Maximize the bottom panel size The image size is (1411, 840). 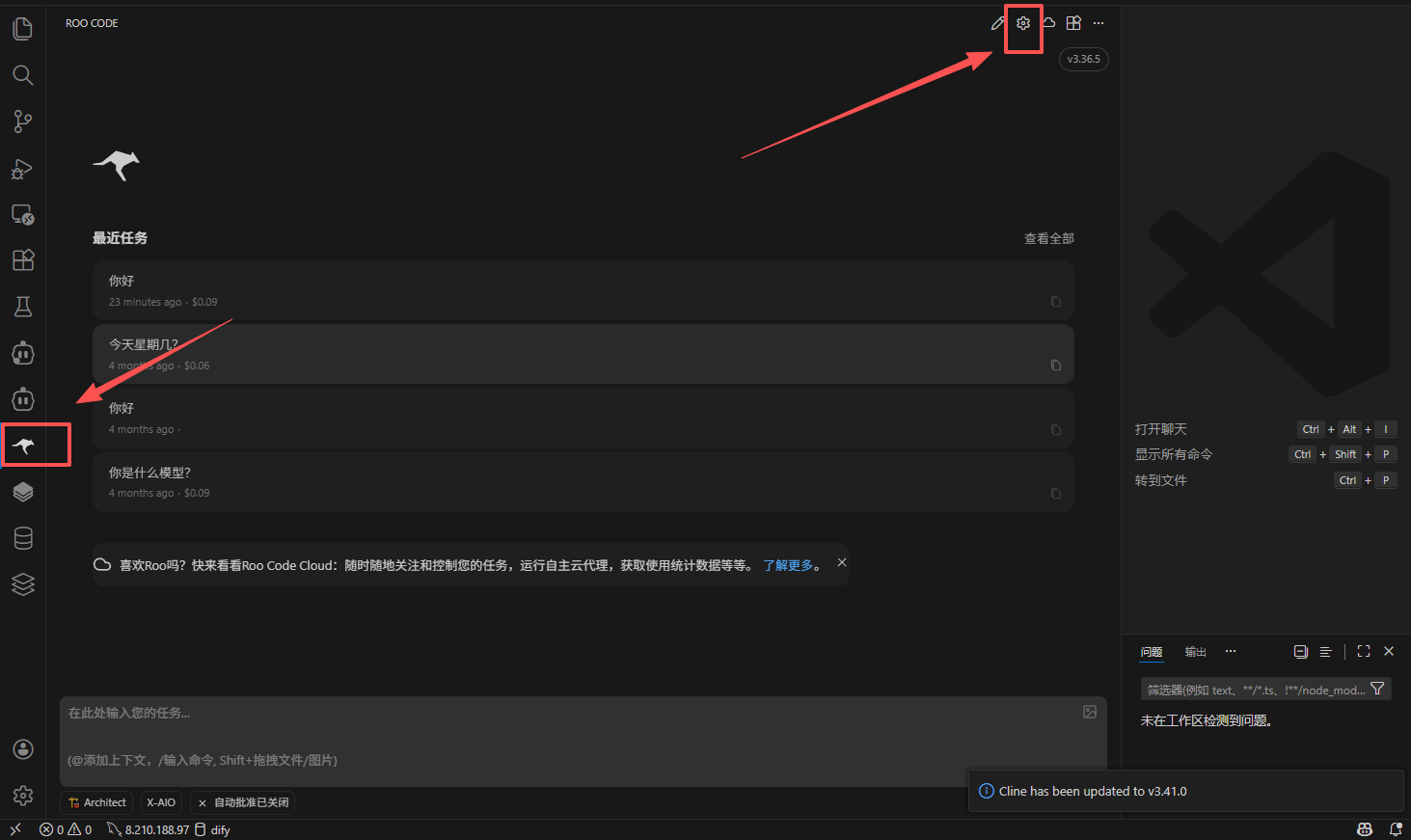tap(1363, 651)
